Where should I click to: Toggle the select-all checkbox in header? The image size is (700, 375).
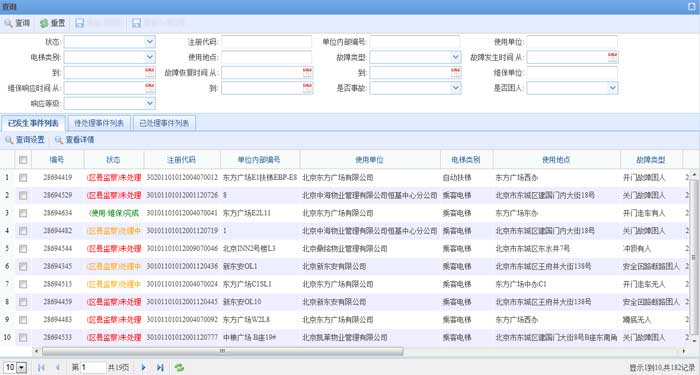click(23, 160)
